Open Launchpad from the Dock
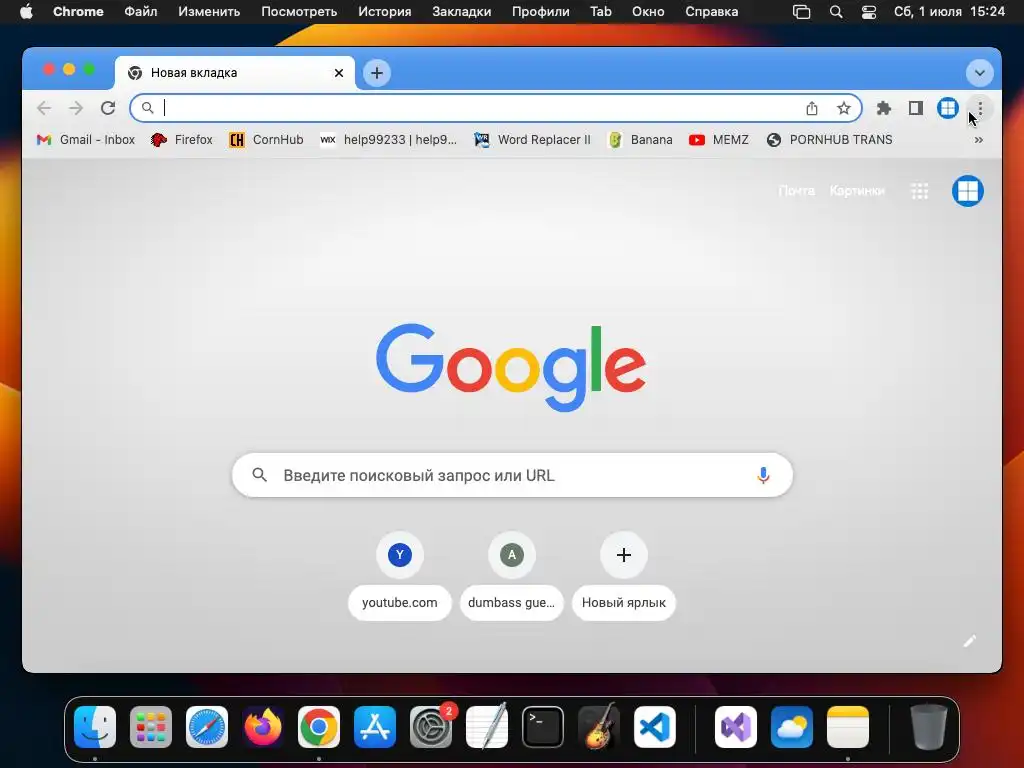Screen dimensions: 1024x768 pyautogui.click(x=151, y=727)
